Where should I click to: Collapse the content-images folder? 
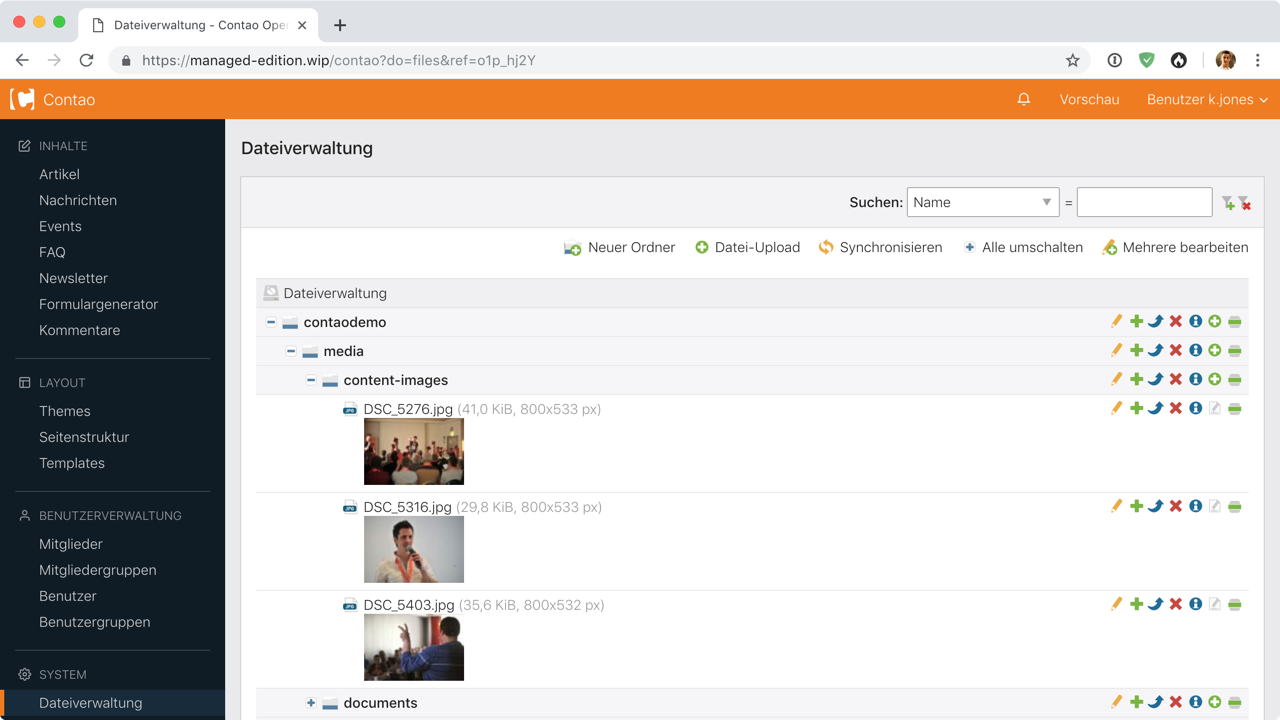tap(311, 380)
